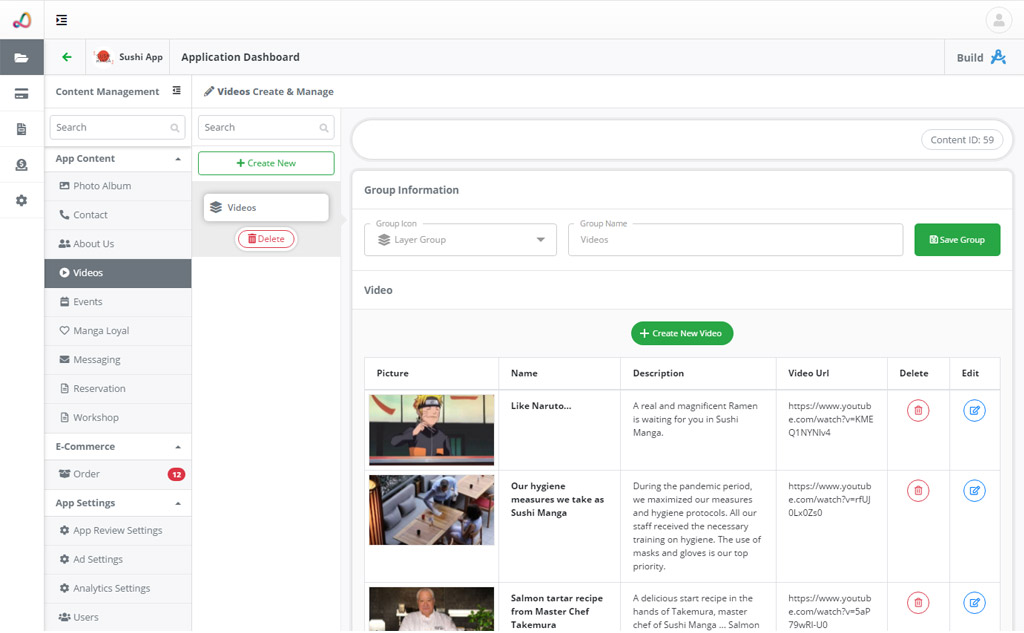The height and width of the screenshot is (633, 1024).
Task: Open the Naruto video thumbnail
Action: point(432,430)
